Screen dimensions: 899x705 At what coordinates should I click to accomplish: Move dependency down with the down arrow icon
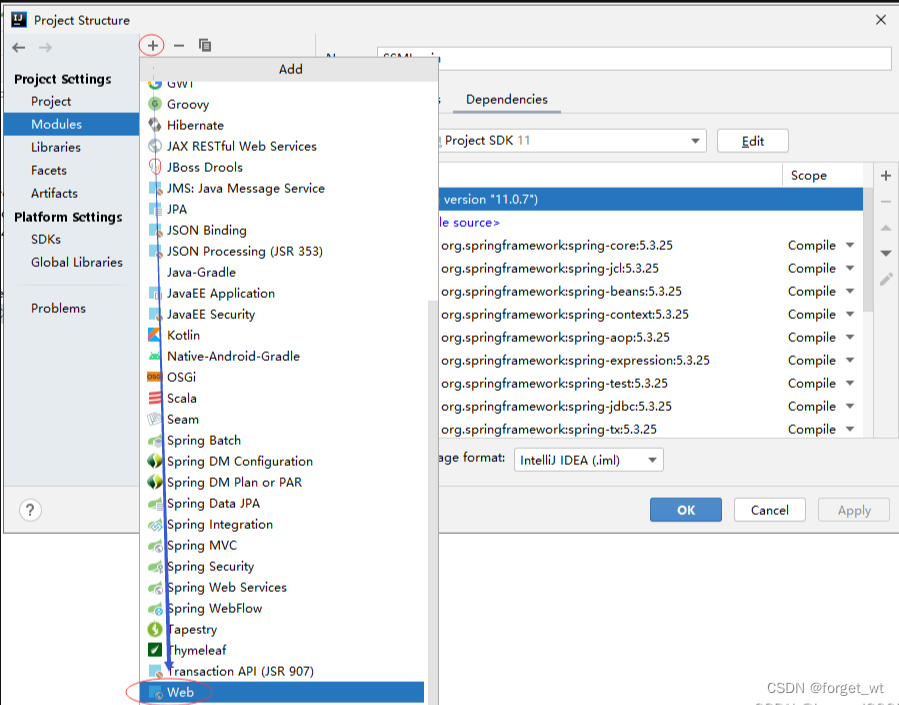click(x=886, y=253)
